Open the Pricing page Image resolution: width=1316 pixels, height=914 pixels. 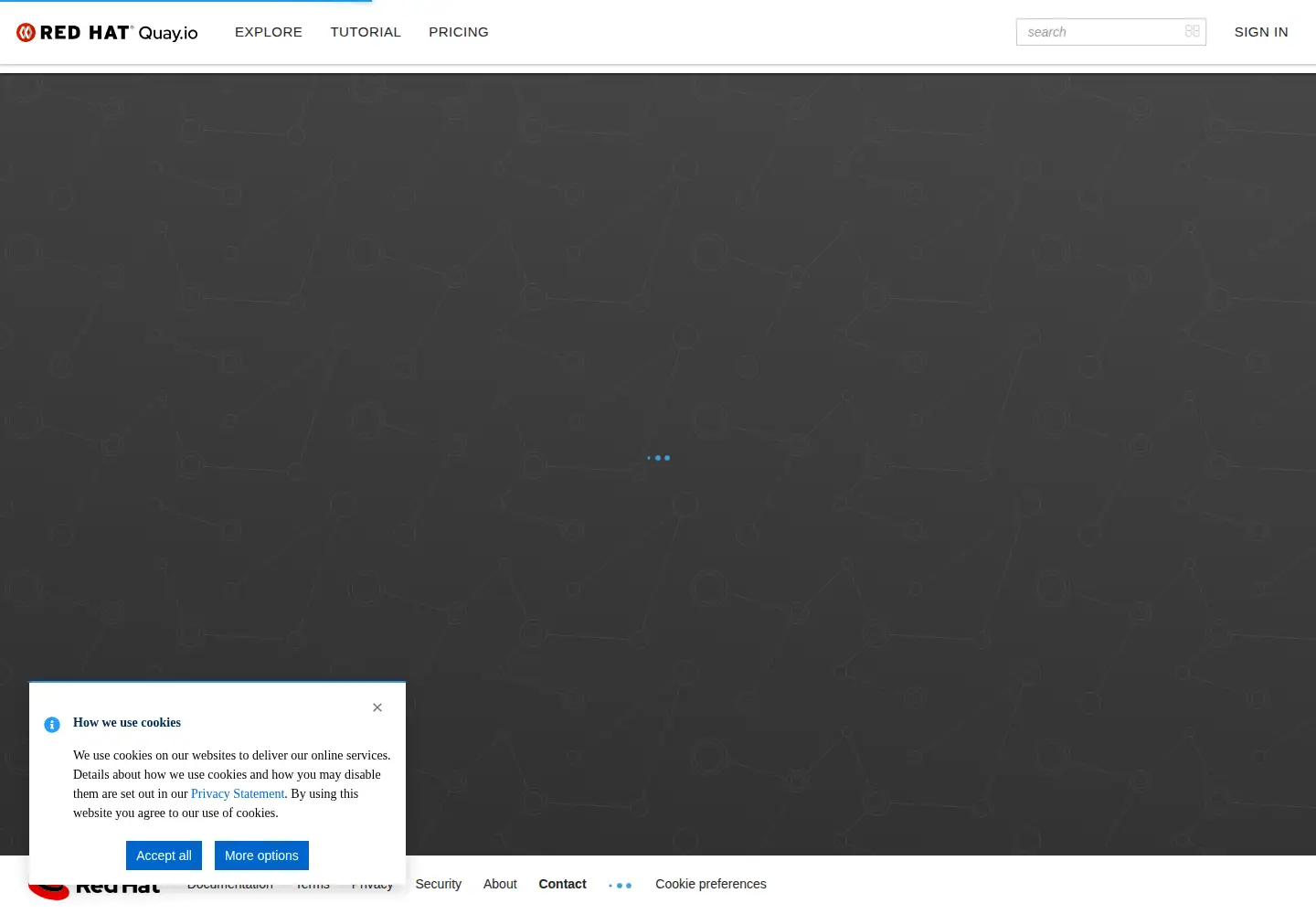point(459,32)
